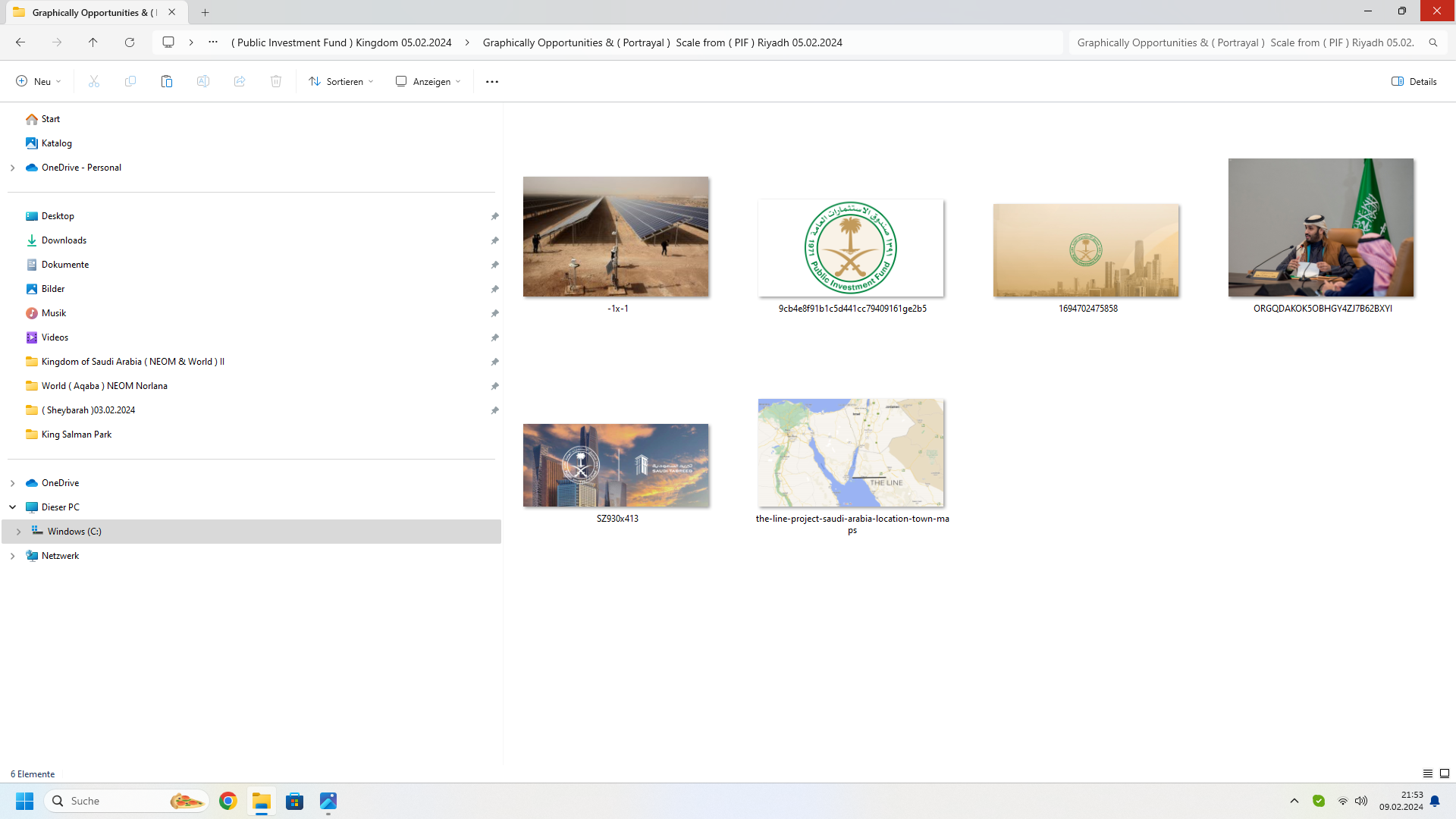Click the Copy icon in toolbar
Image resolution: width=1456 pixels, height=819 pixels.
[130, 81]
